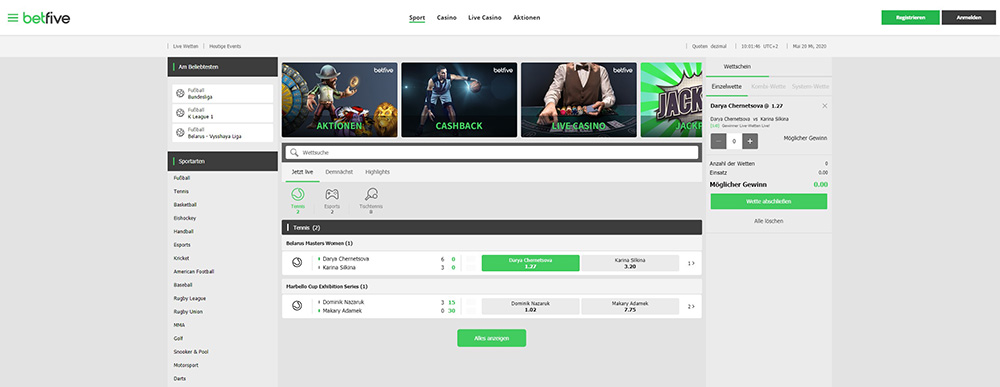Click the stake amount field showing 0
This screenshot has height=387, width=1000.
tap(734, 142)
